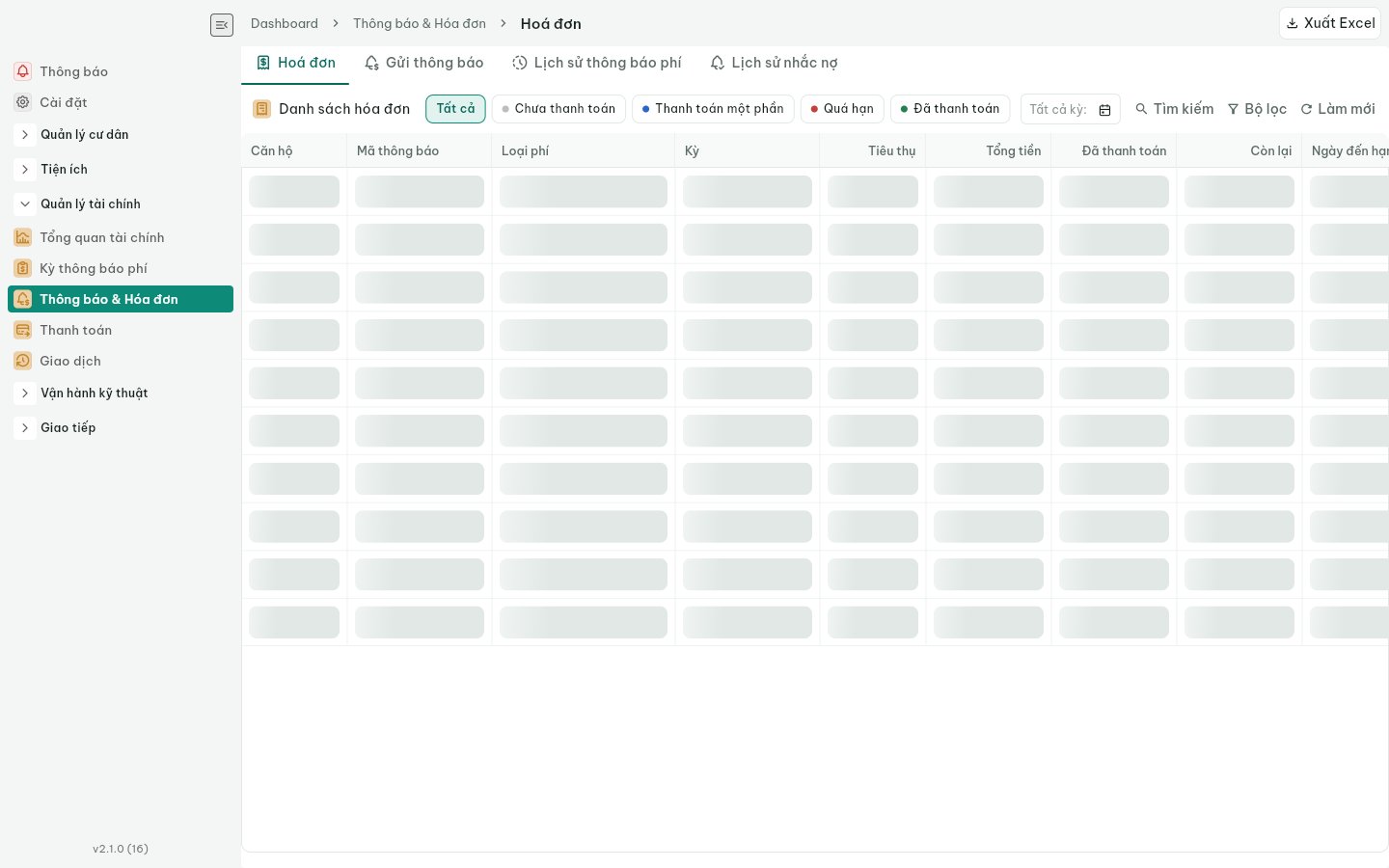The image size is (1389, 868).
Task: Expand Quản lý cư dân section
Action: coord(25,135)
